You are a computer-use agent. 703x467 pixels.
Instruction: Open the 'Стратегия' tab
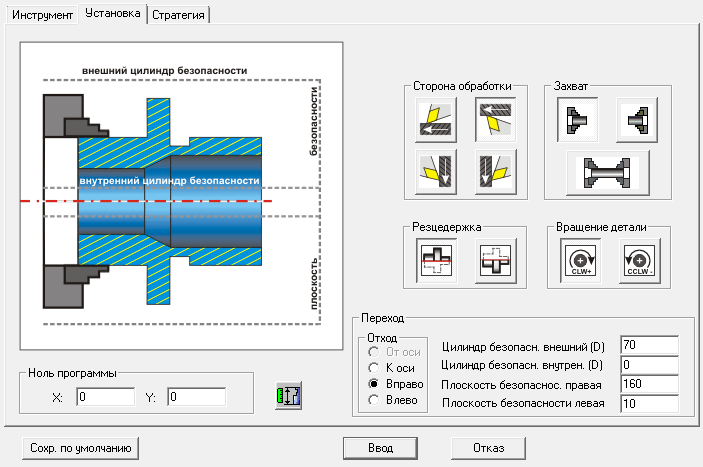click(x=178, y=15)
